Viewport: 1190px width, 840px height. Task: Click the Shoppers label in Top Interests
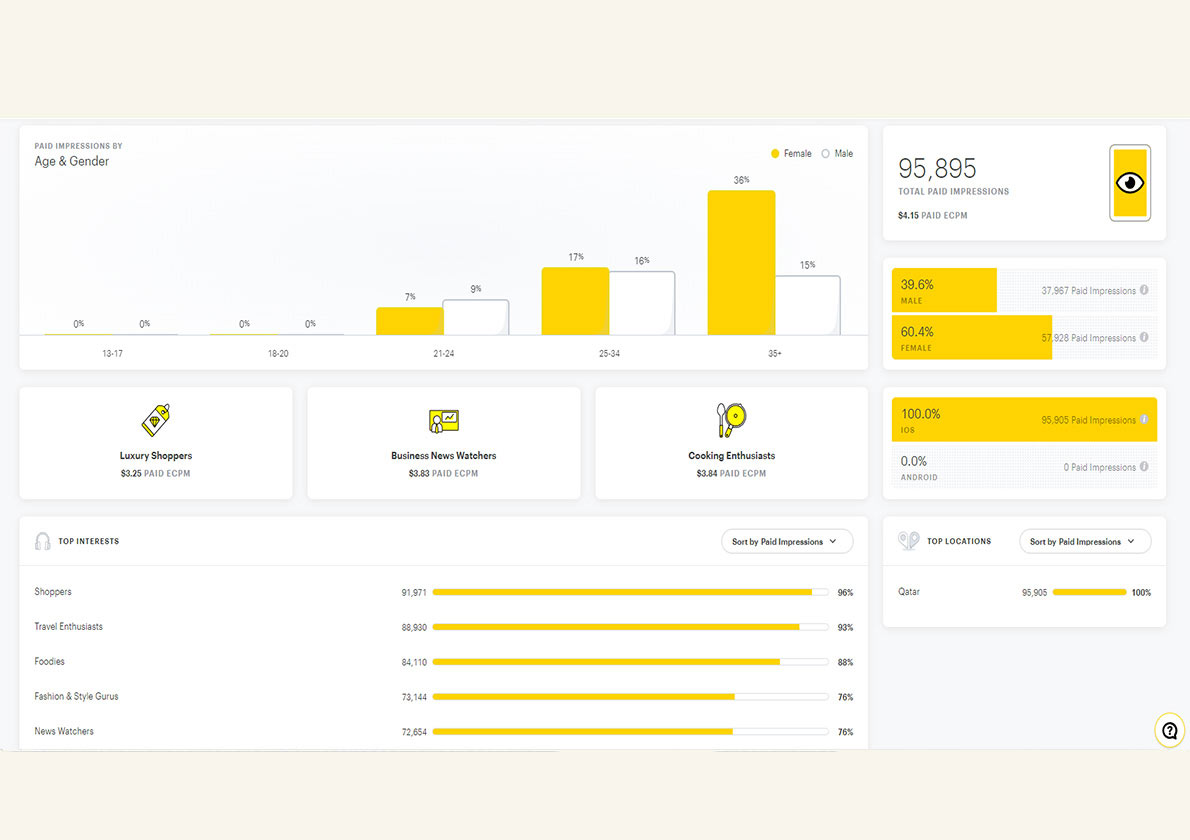[52, 591]
